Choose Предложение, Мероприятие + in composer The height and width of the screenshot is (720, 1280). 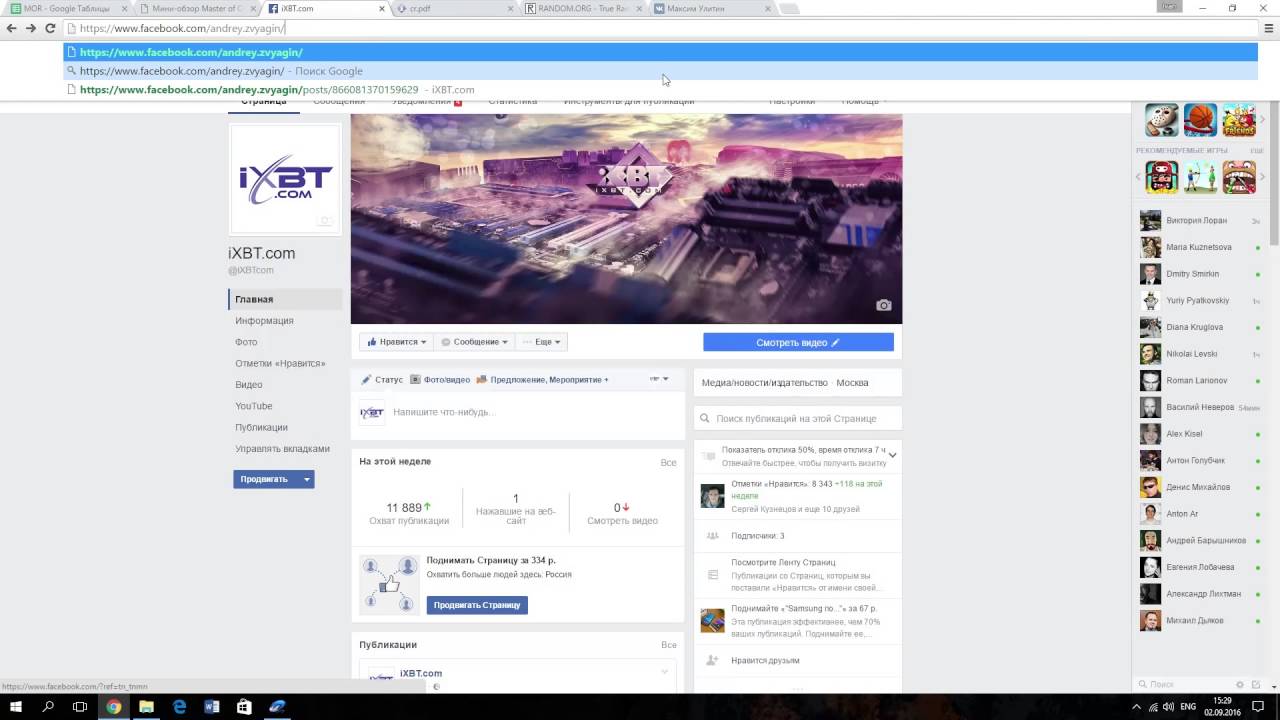[x=542, y=380]
